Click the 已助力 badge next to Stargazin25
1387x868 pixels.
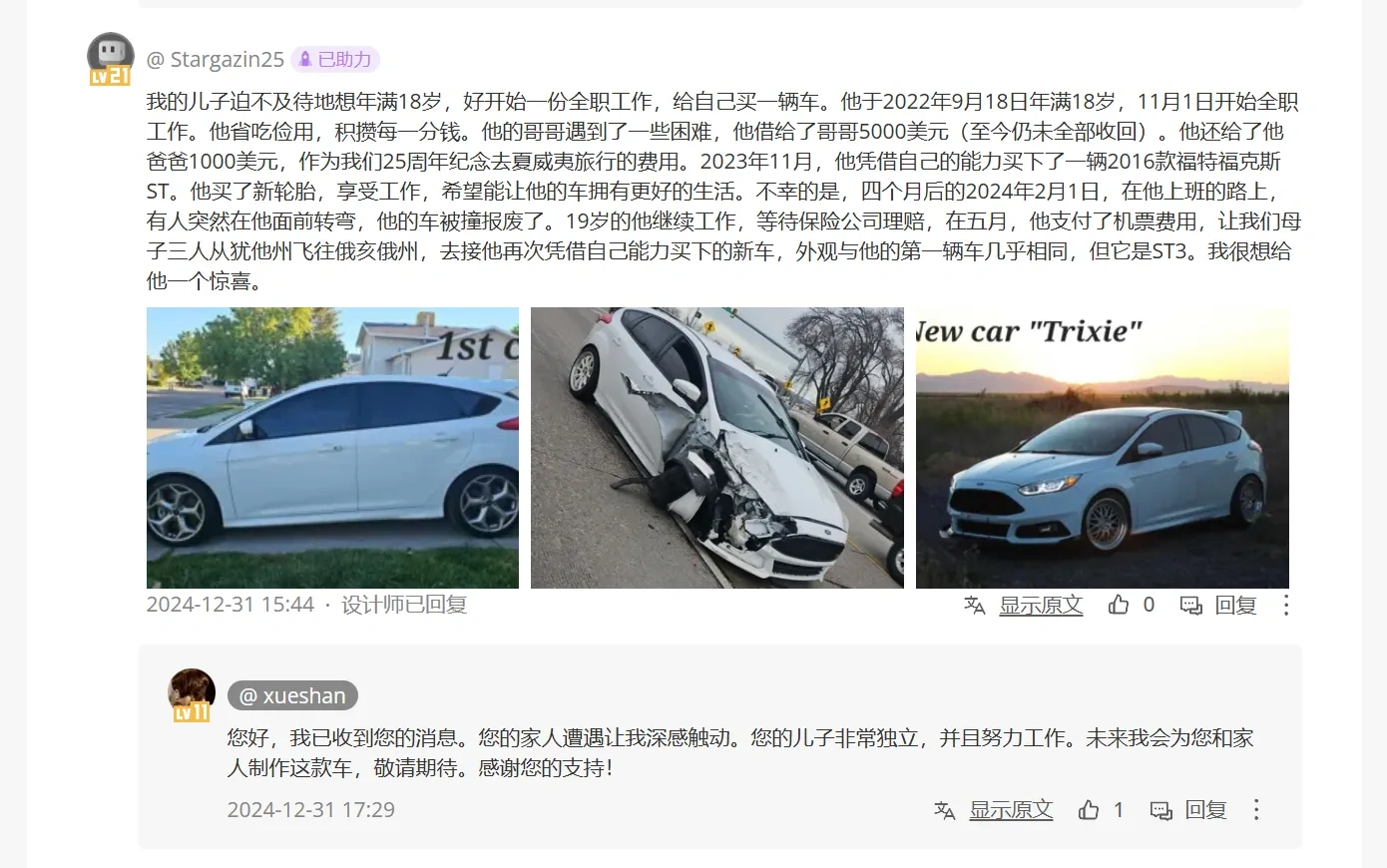335,60
